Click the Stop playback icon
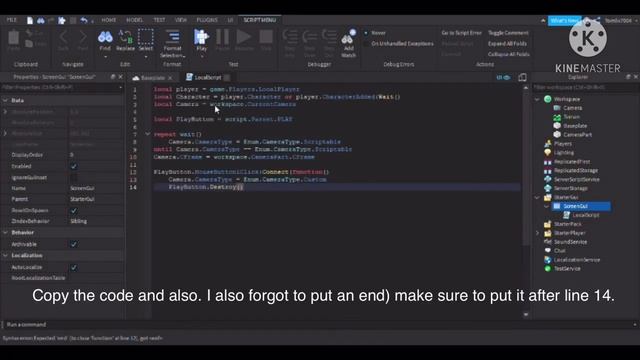The height and width of the screenshot is (360, 640). 266,37
